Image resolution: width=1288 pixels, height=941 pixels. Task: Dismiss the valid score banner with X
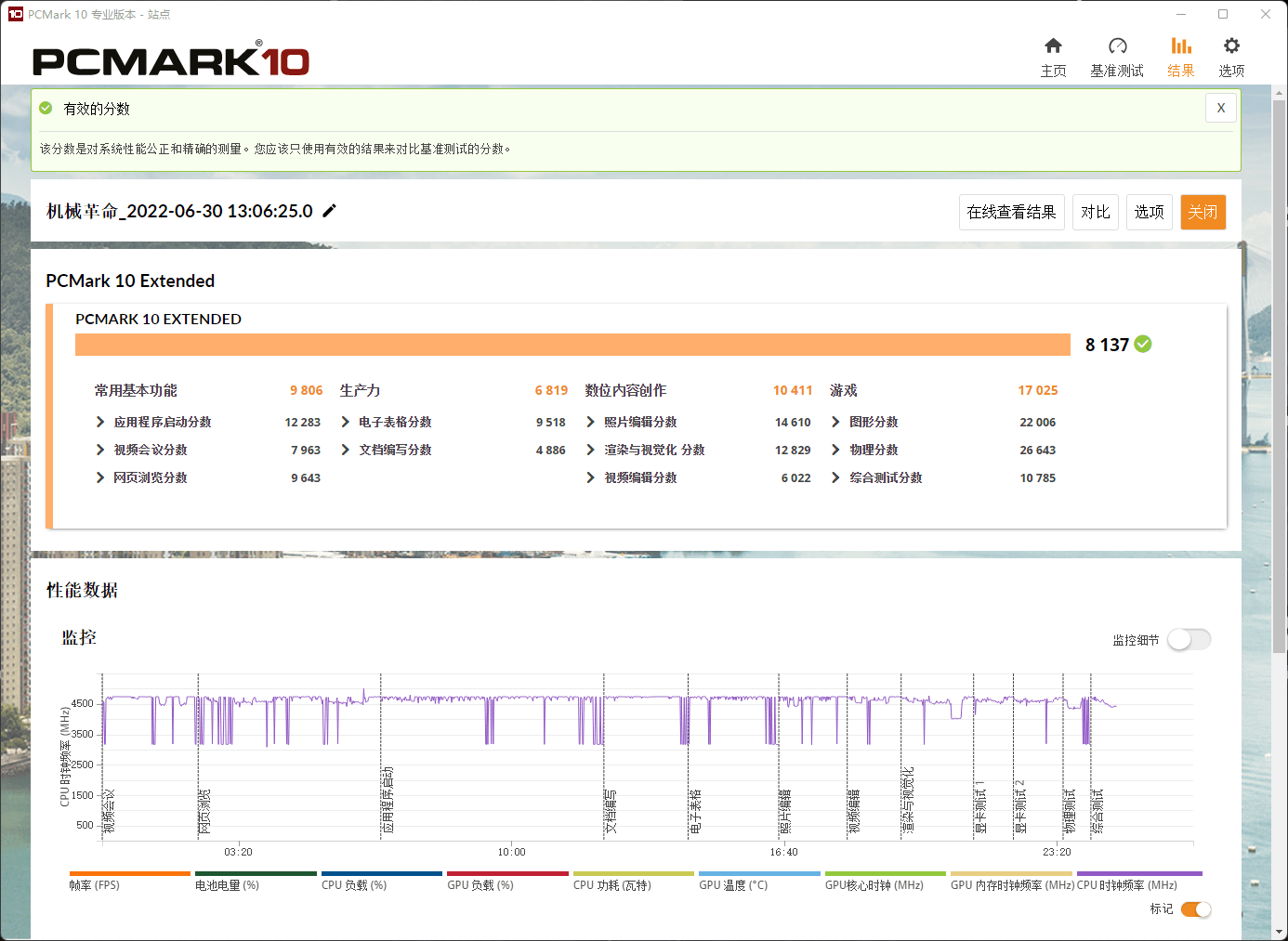tap(1220, 108)
